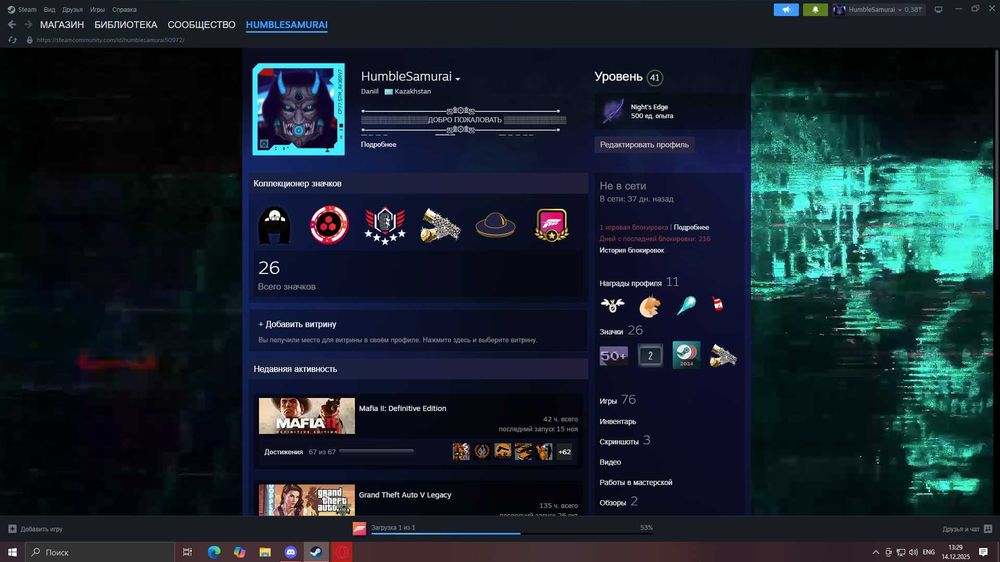Open Значки 26 link
This screenshot has width=1000, height=562.
point(621,330)
